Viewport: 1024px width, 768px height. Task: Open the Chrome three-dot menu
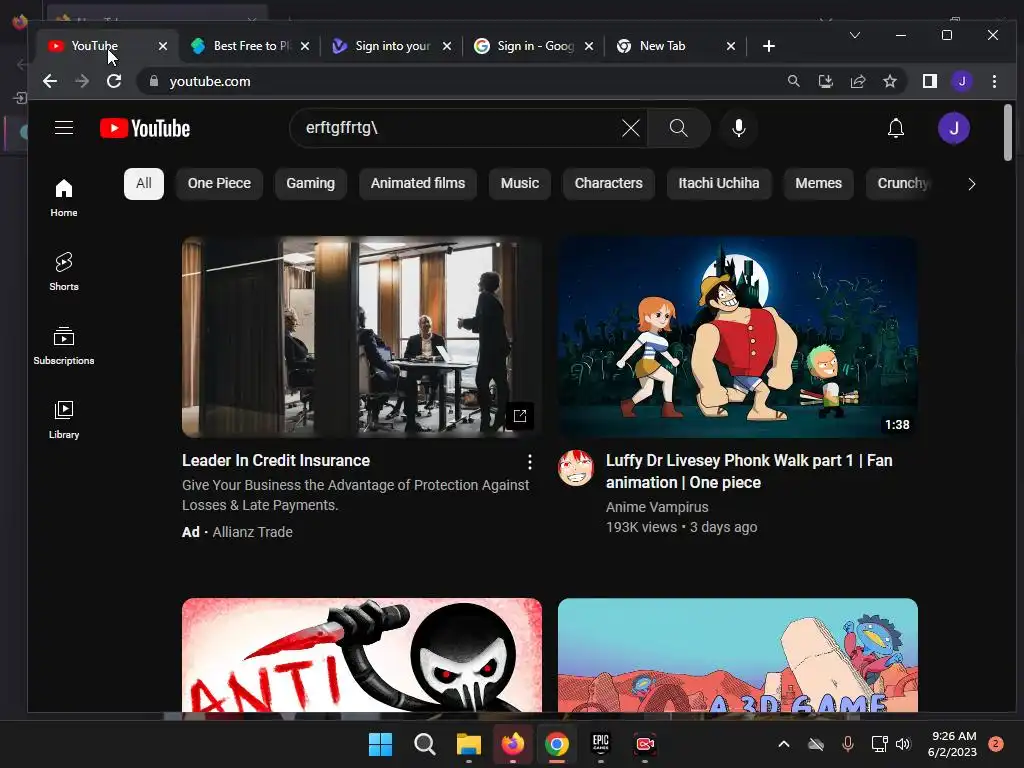tap(994, 81)
